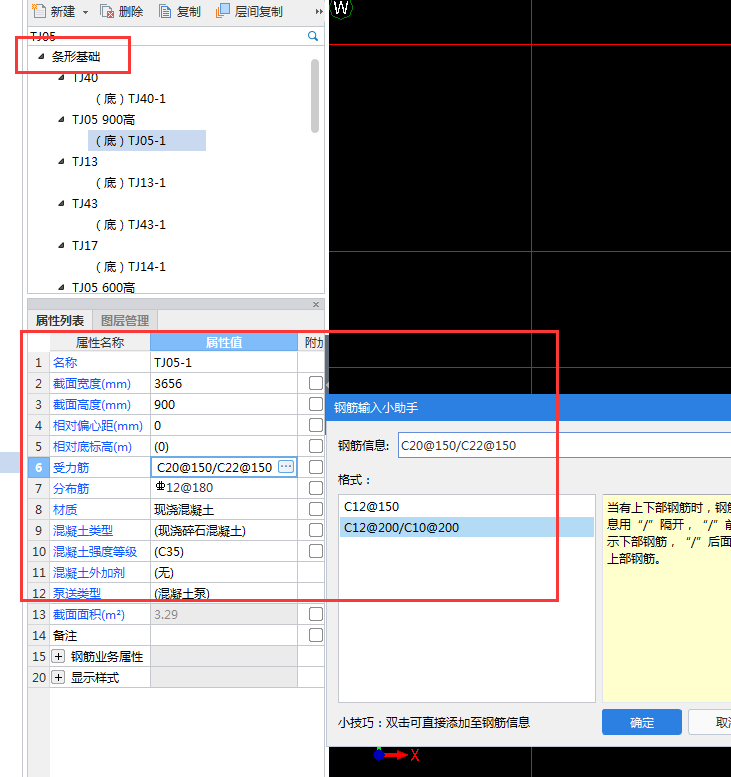Click the 分布筋 value 12@180

click(x=224, y=488)
